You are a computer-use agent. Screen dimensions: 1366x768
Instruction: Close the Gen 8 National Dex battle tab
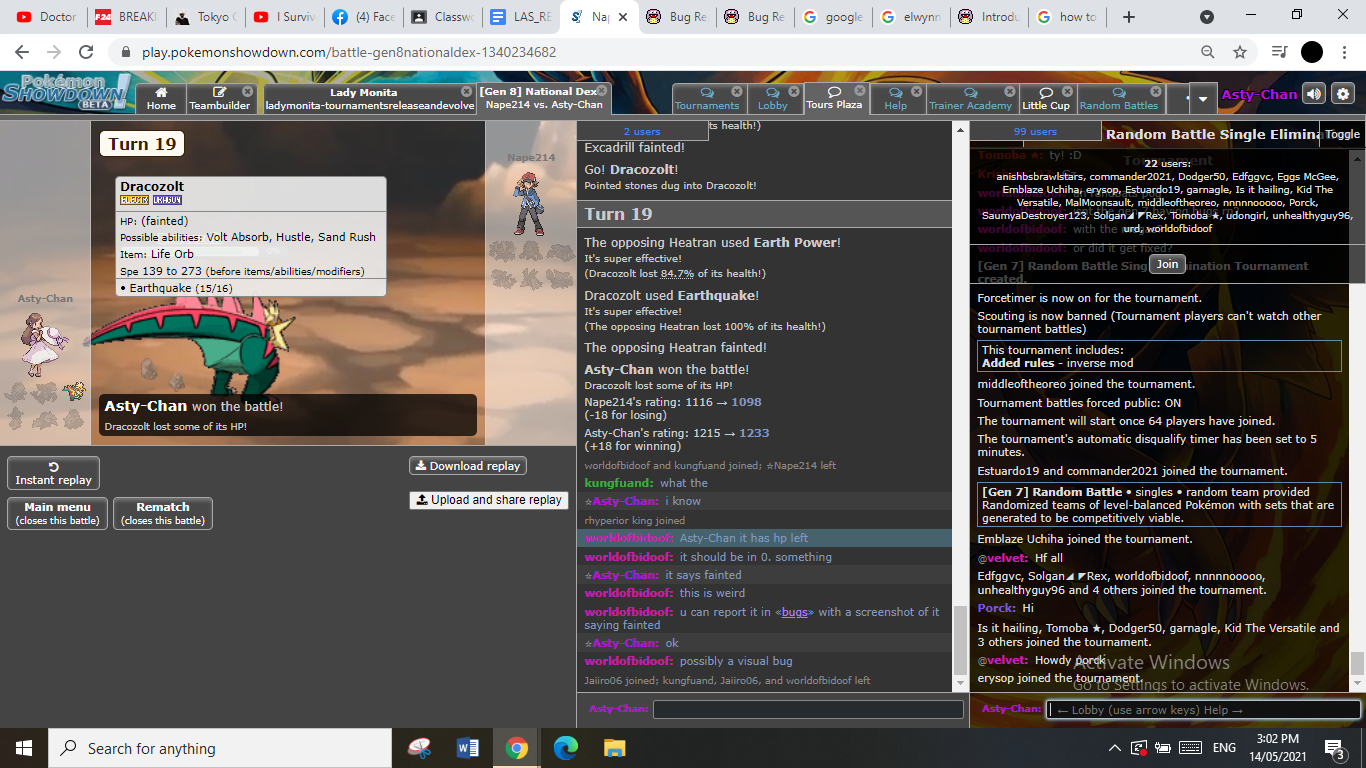(601, 91)
